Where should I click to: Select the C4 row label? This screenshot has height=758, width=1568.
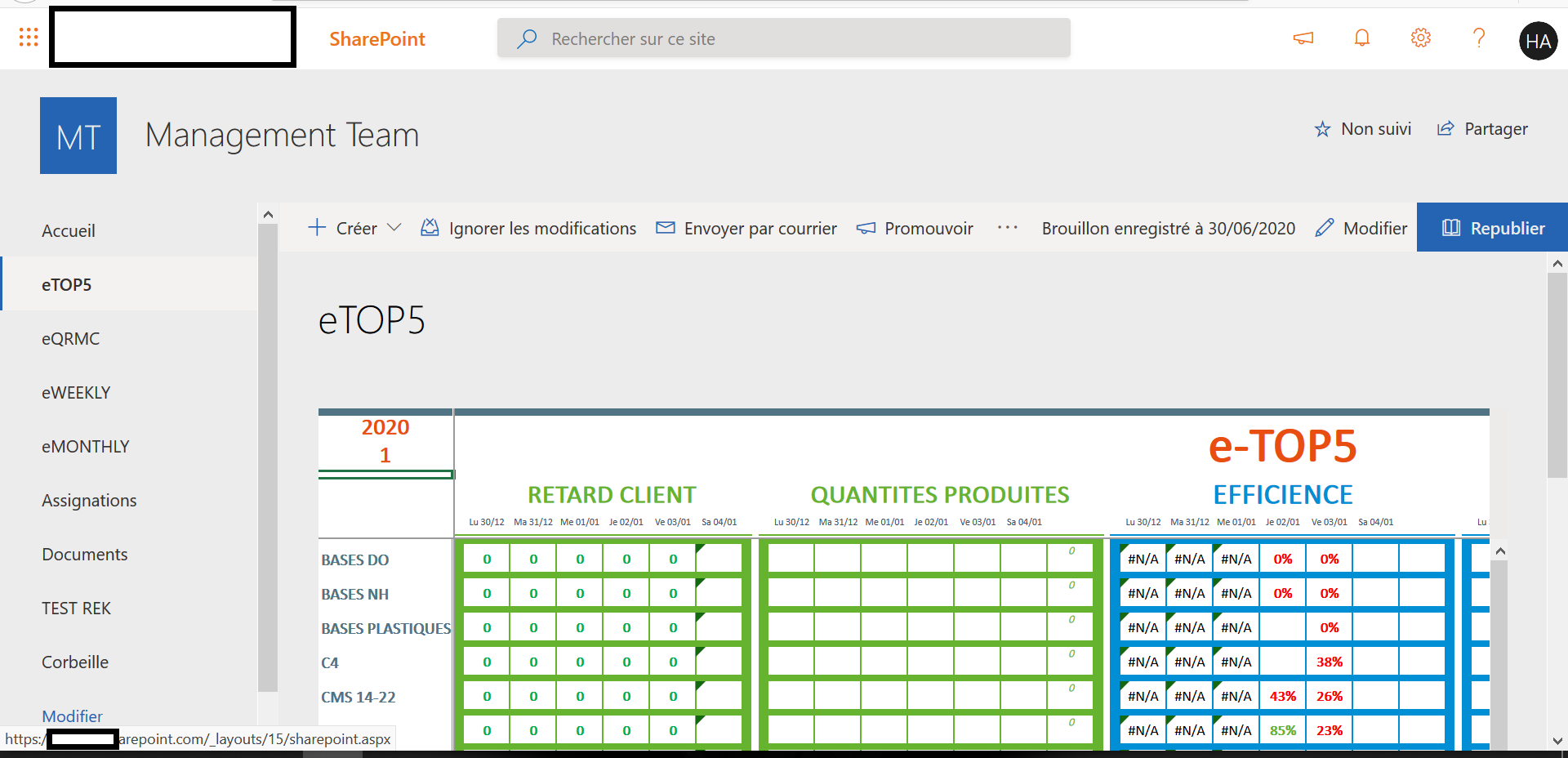click(330, 663)
